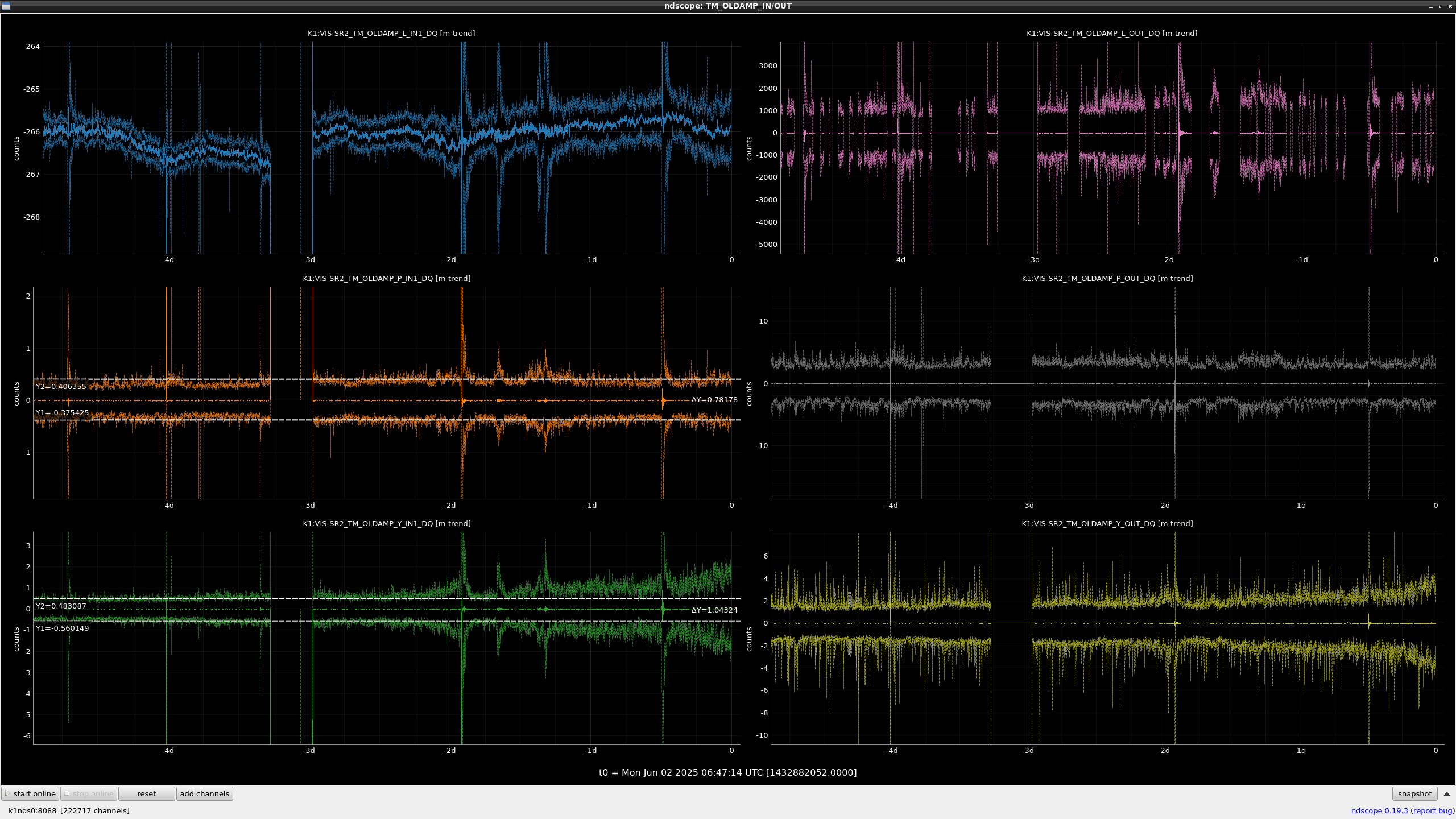The width and height of the screenshot is (1456, 819).
Task: Click the -264 y-axis tick in L_IN1 plot
Action: tap(32, 46)
